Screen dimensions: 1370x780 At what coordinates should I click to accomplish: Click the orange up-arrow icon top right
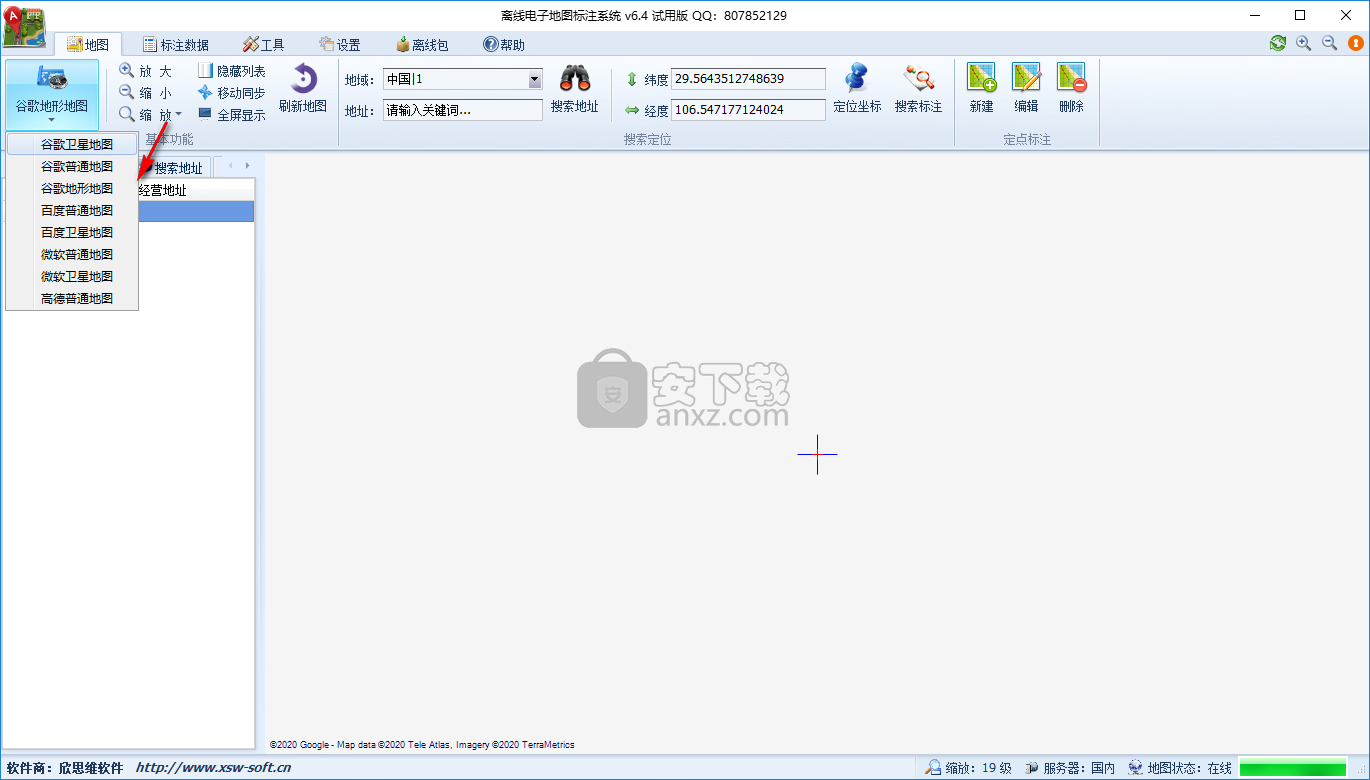coord(1355,43)
